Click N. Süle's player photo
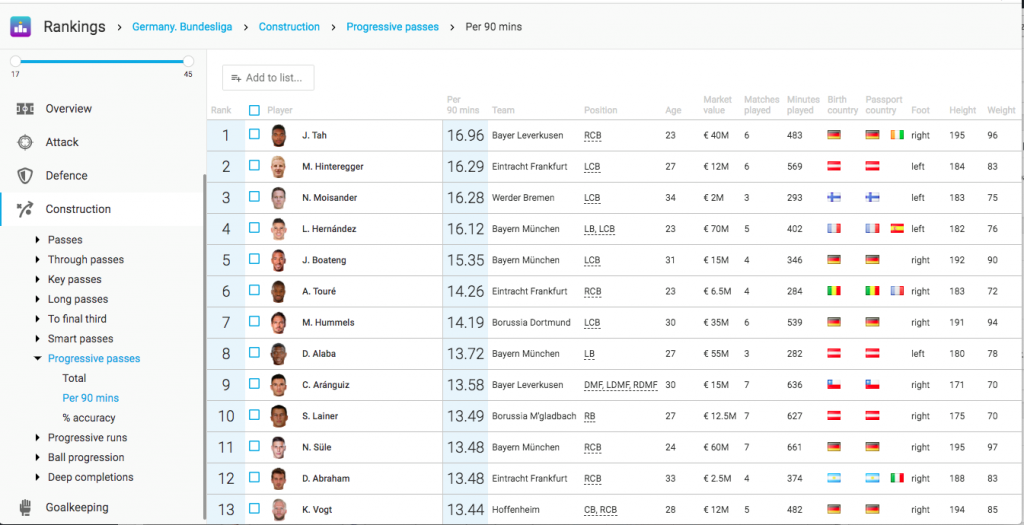This screenshot has width=1024, height=525. [x=279, y=447]
